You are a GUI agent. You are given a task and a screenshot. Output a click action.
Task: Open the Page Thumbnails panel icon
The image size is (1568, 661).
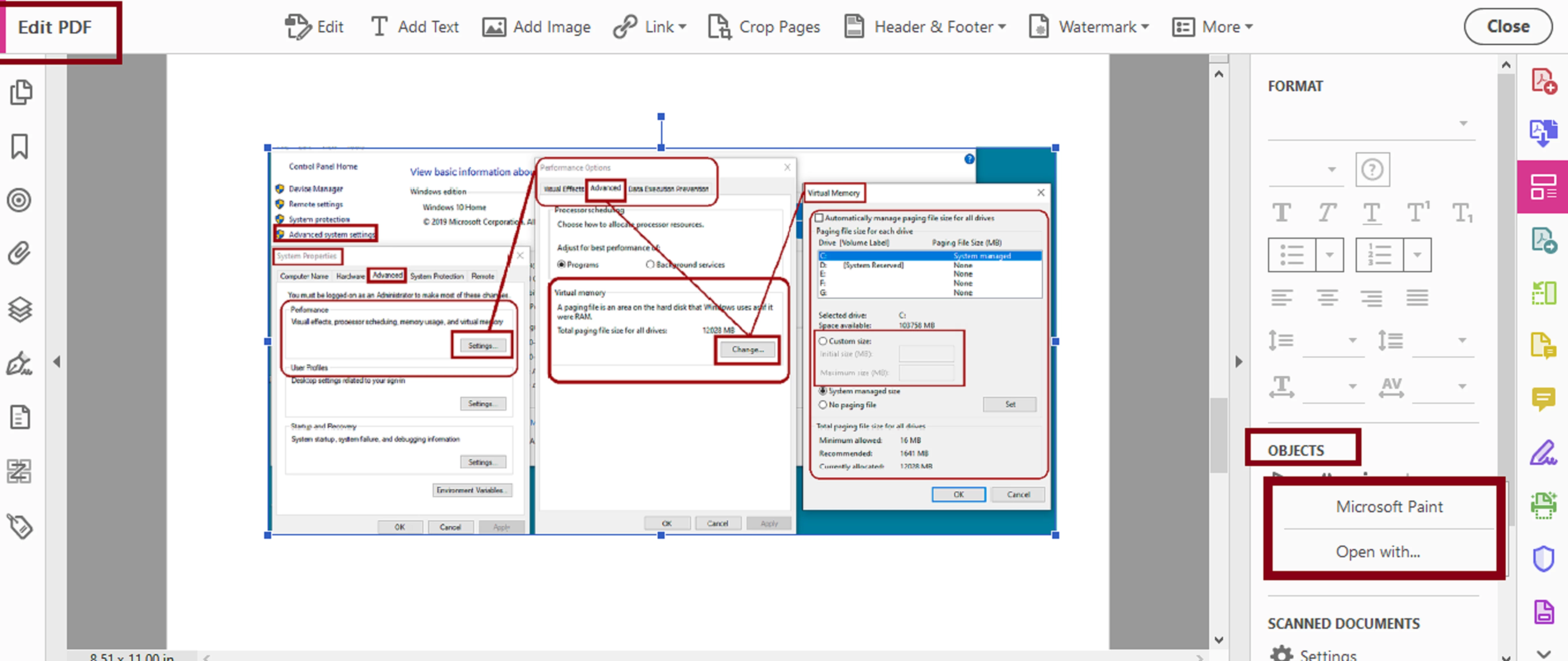click(21, 92)
